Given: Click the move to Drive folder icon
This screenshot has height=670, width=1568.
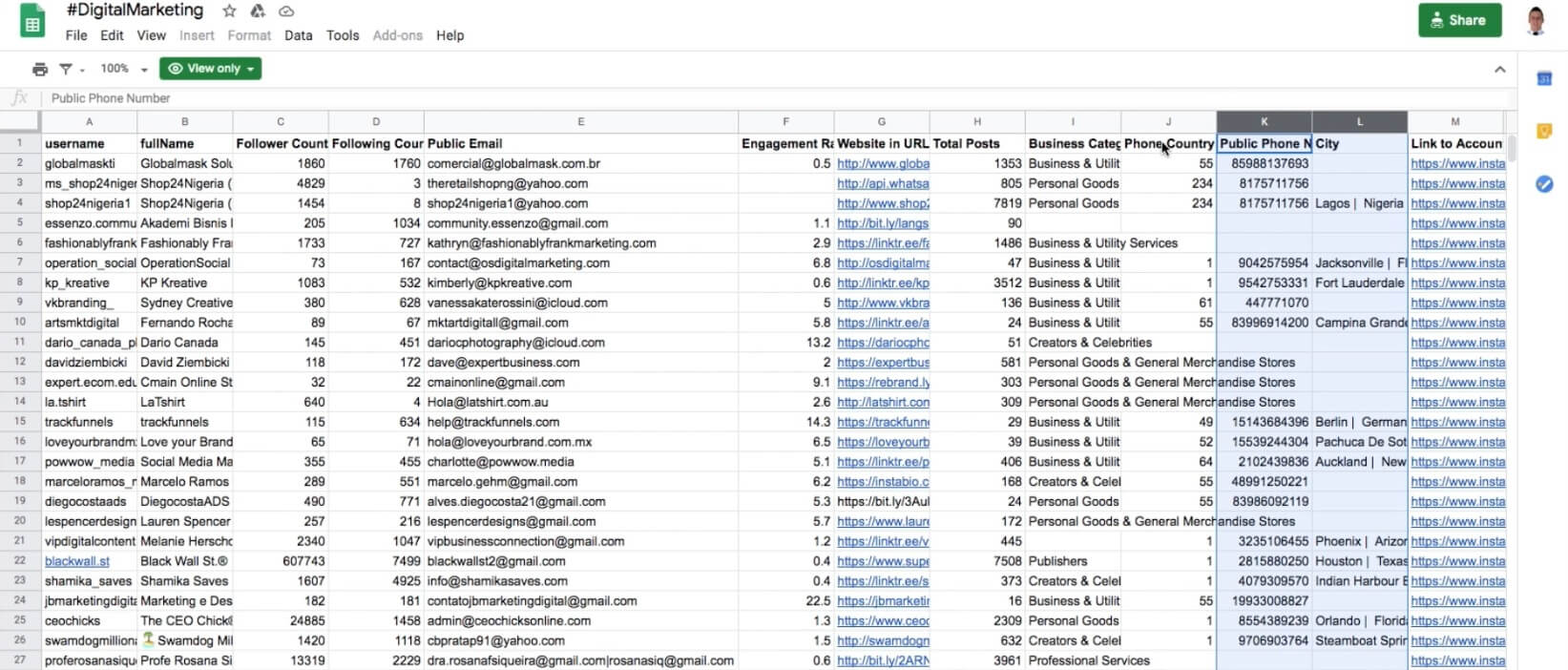Looking at the screenshot, I should (x=258, y=11).
